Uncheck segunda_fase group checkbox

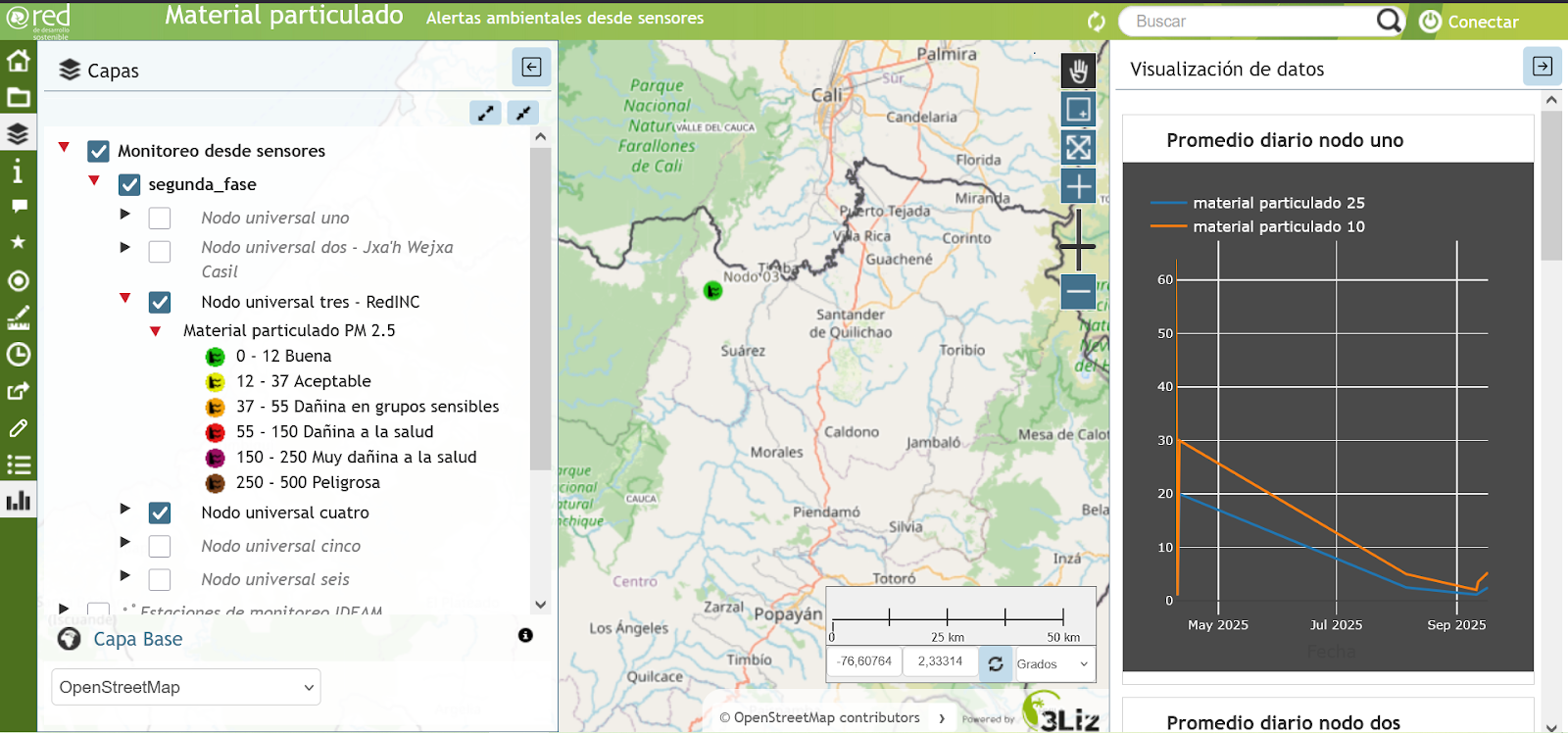click(129, 184)
